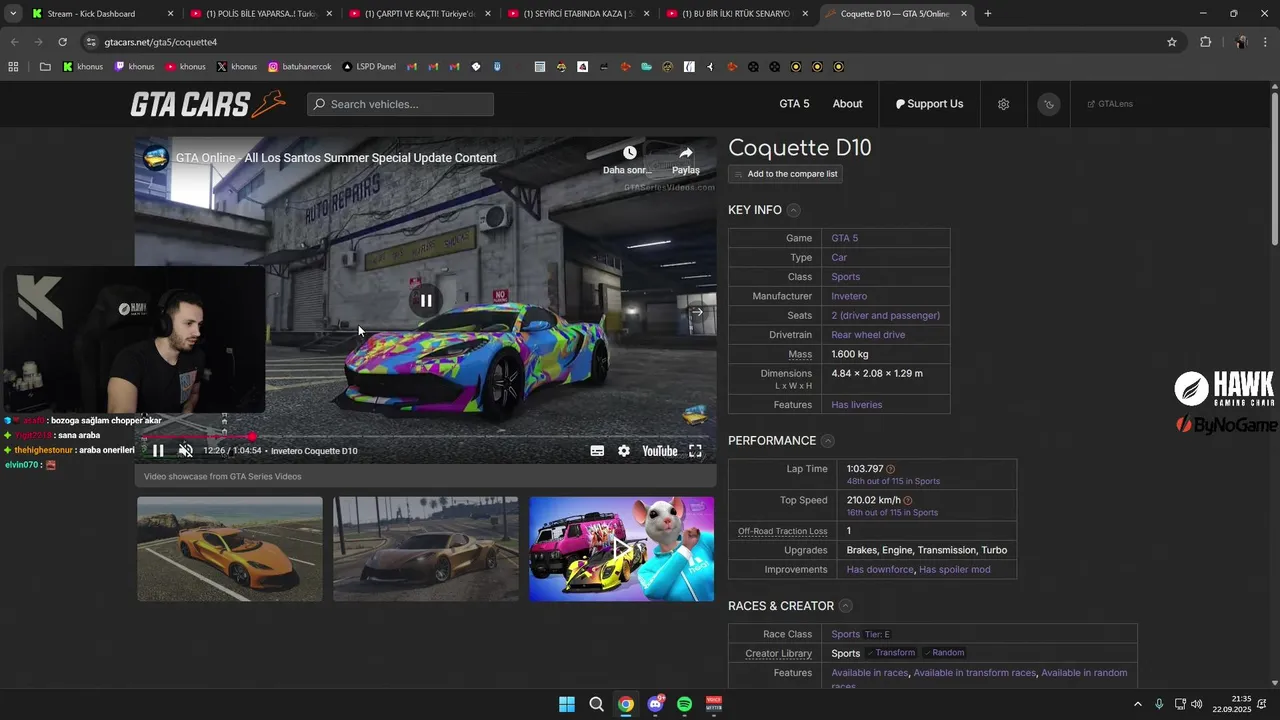This screenshot has height=720, width=1280.
Task: Open Instagram batuhanercok bookmark
Action: coord(299,67)
